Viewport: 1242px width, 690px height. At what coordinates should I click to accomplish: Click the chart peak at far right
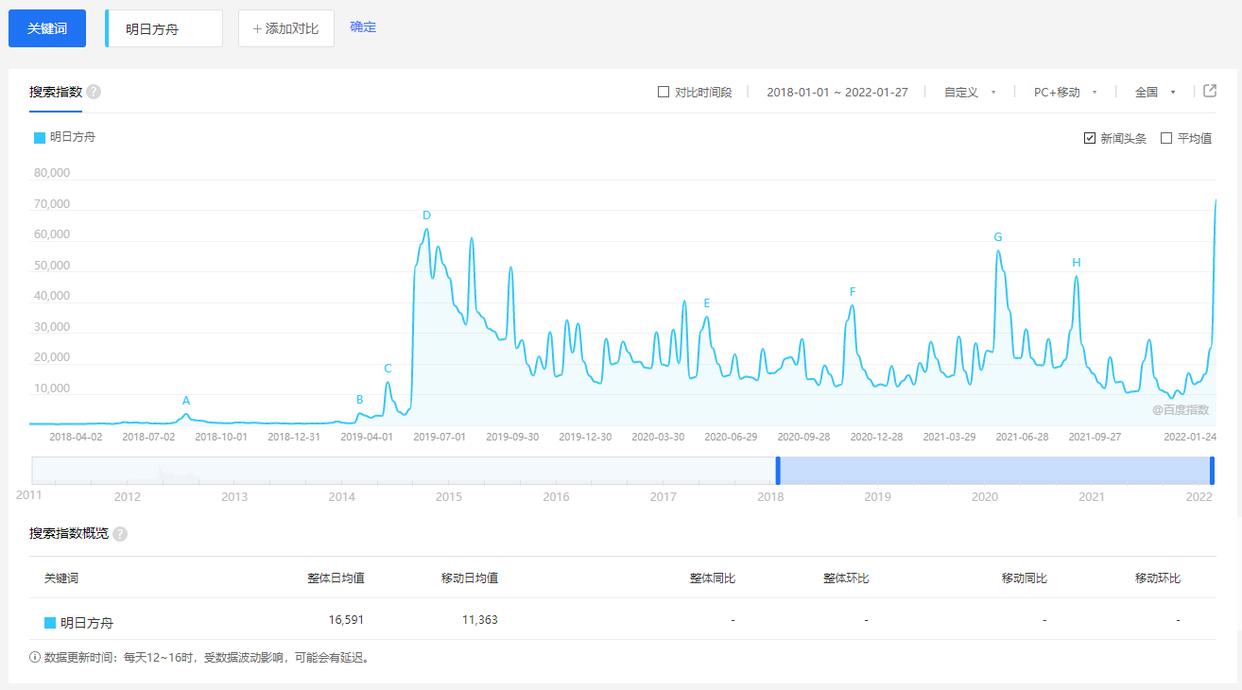point(1216,200)
